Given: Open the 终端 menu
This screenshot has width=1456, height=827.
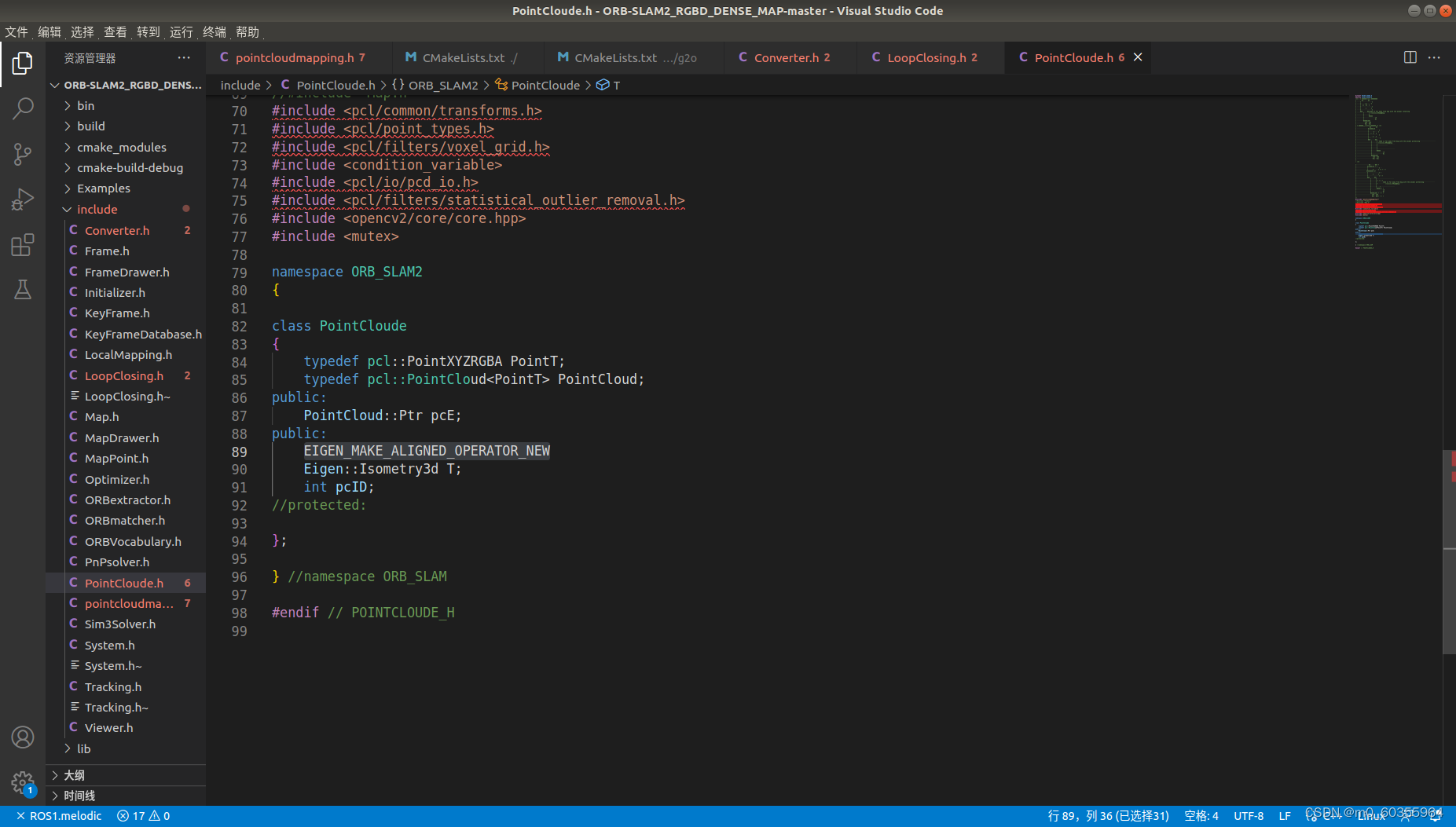Looking at the screenshot, I should click(215, 32).
